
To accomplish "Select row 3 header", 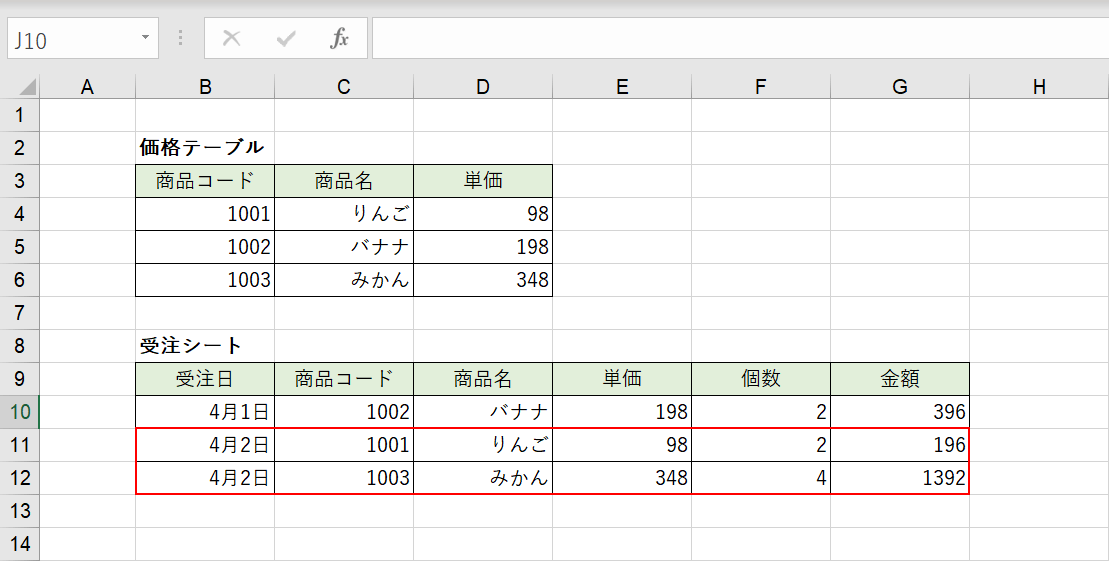I will (x=19, y=180).
